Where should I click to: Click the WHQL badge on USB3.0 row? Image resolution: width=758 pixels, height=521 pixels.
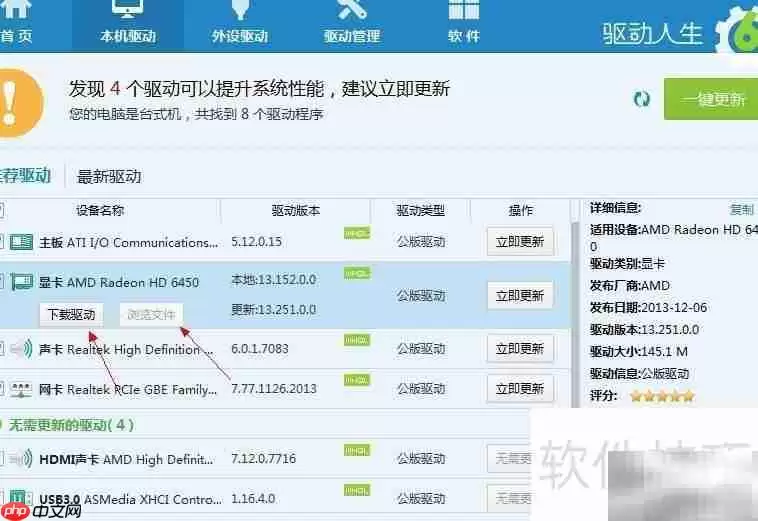357,490
